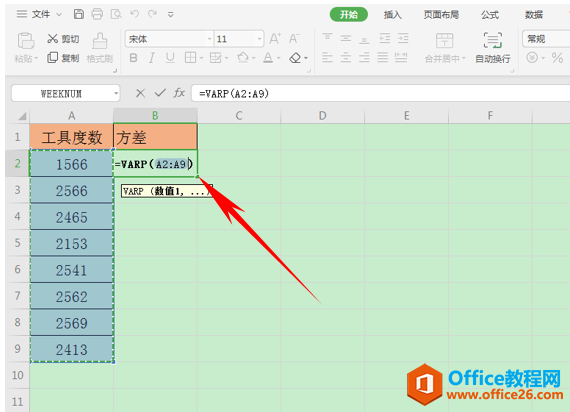The height and width of the screenshot is (412, 570).
Task: Open the hamburger menu icon
Action: pos(22,14)
